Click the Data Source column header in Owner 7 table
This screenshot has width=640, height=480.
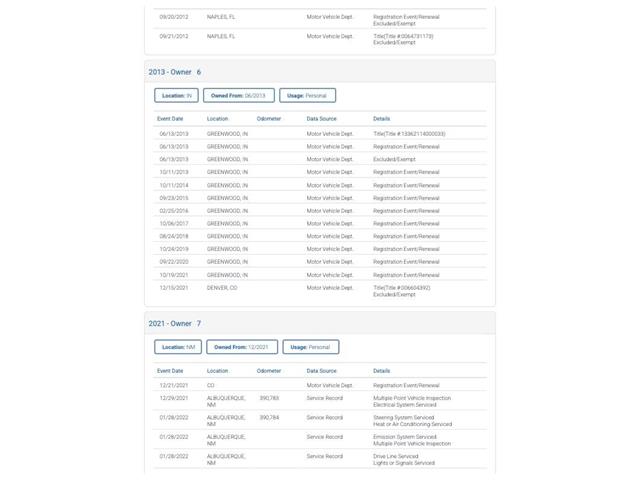[x=322, y=371]
